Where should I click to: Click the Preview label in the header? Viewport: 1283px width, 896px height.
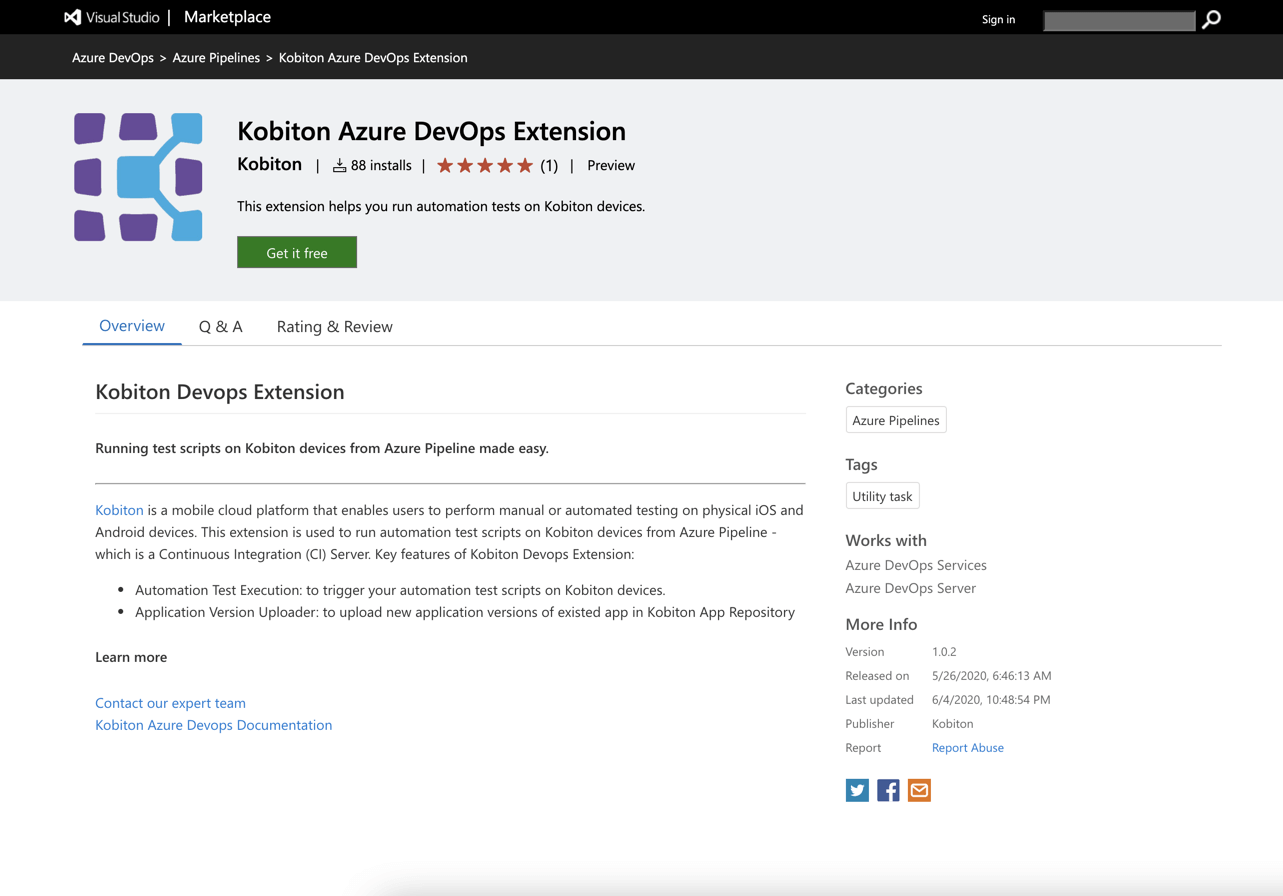(x=611, y=165)
